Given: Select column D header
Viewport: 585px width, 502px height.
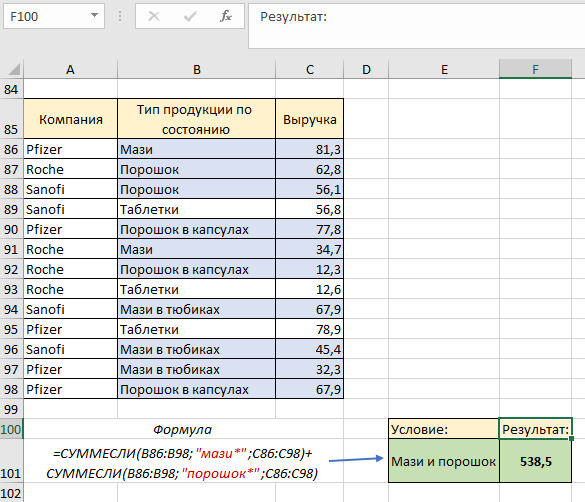Looking at the screenshot, I should 366,69.
